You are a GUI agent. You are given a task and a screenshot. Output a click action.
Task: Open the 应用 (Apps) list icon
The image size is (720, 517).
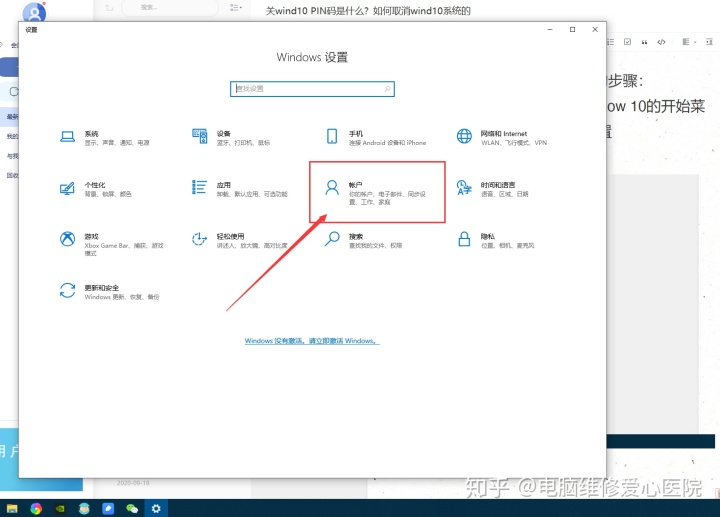tap(199, 187)
